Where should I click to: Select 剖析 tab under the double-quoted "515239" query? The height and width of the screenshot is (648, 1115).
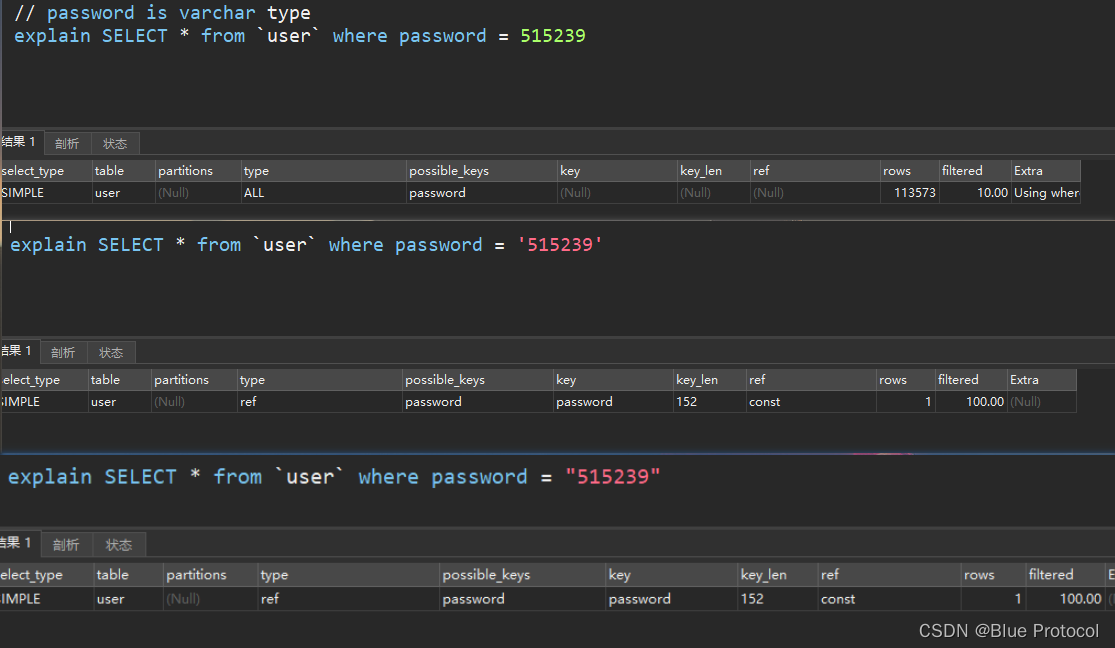(66, 545)
